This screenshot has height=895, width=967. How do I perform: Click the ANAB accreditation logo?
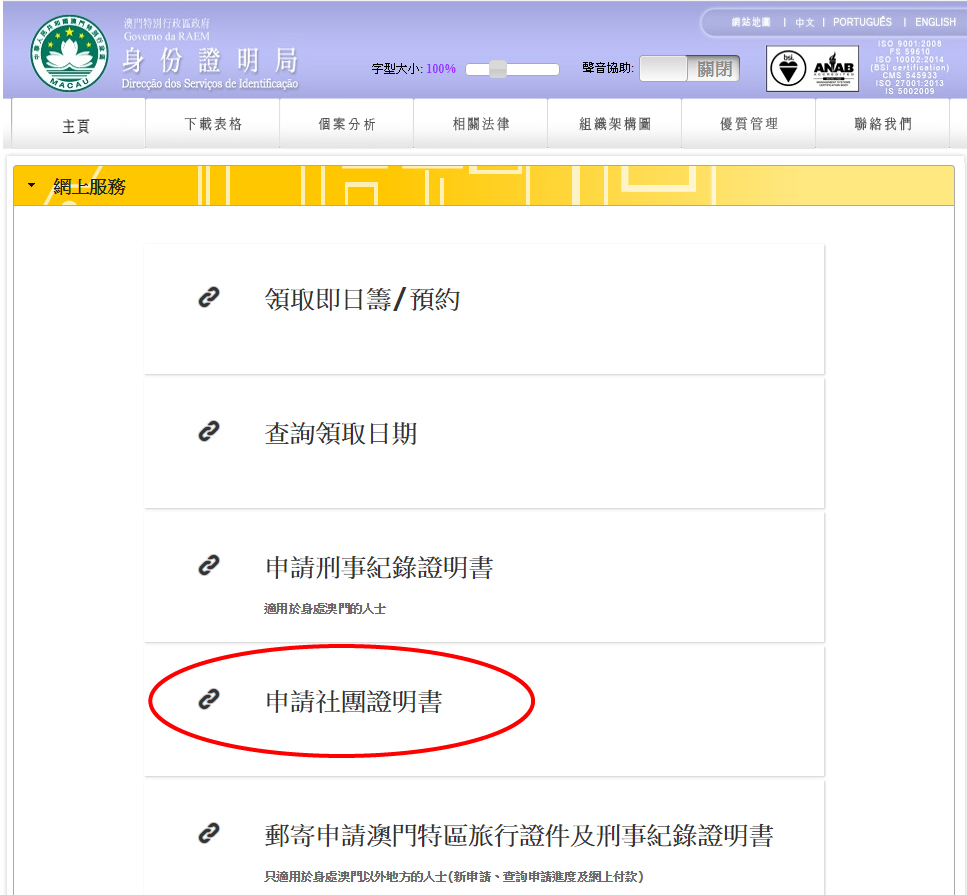click(833, 69)
